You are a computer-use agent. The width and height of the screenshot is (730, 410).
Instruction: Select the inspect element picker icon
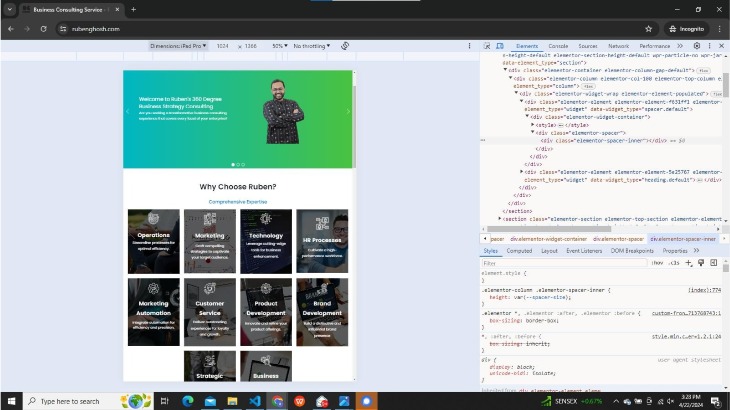487,46
